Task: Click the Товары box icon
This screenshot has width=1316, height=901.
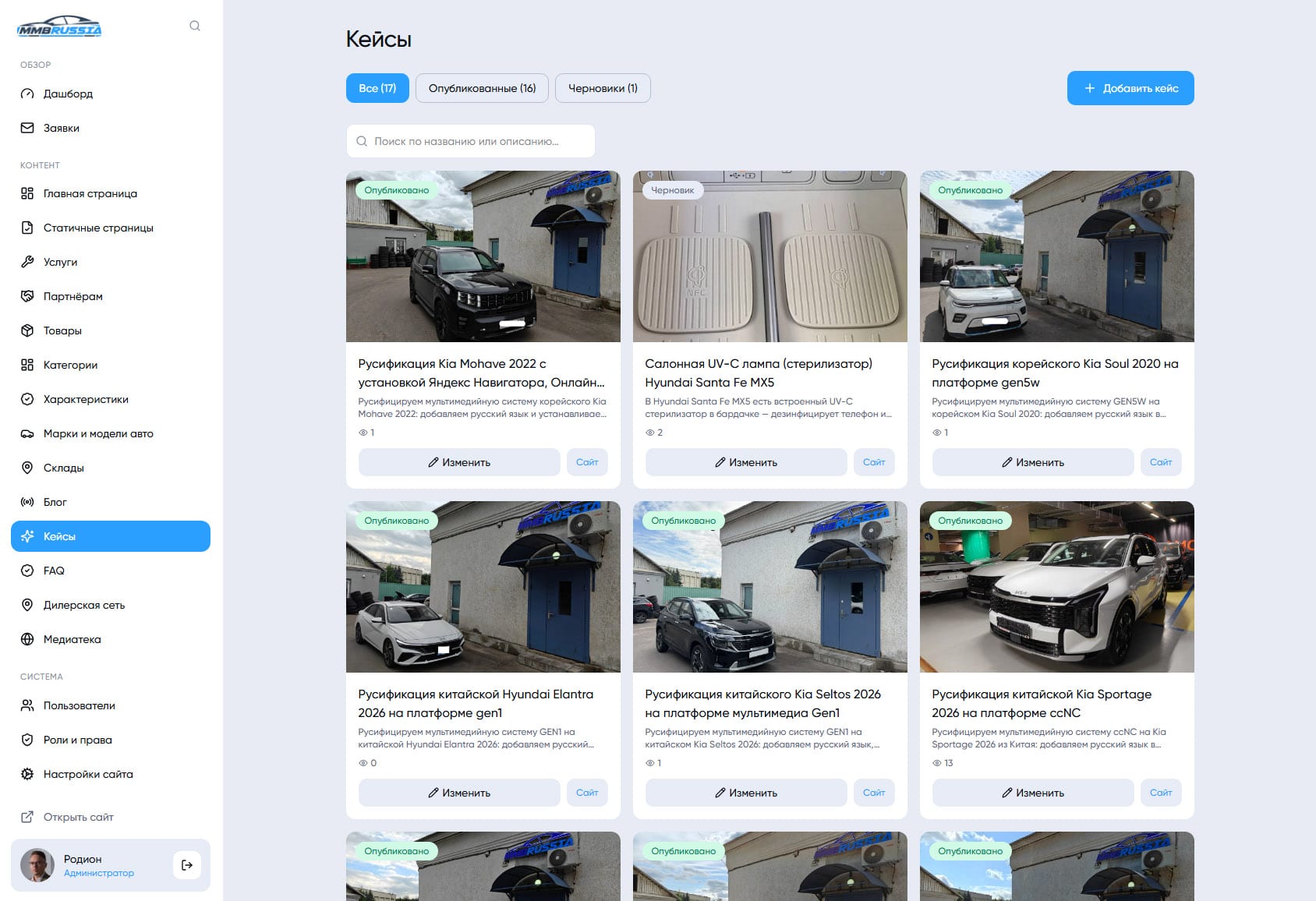Action: (x=27, y=330)
